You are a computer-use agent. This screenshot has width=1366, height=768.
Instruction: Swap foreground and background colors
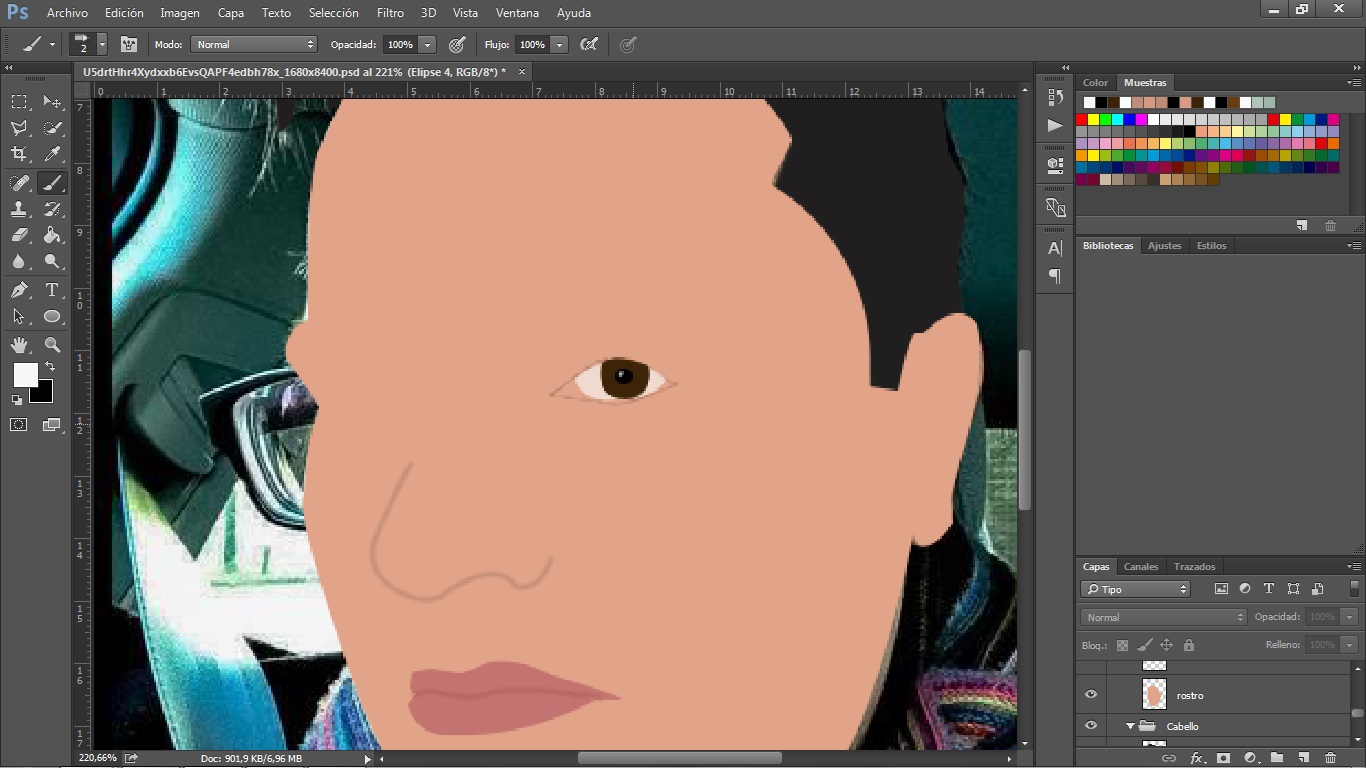click(x=50, y=367)
